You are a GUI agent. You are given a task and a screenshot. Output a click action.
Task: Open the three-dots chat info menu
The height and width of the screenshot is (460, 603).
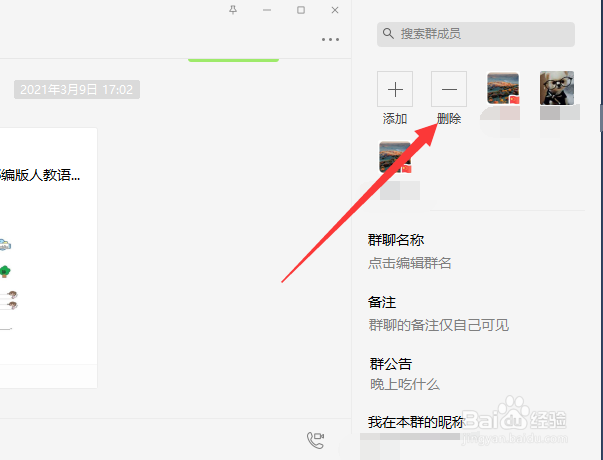pyautogui.click(x=330, y=40)
